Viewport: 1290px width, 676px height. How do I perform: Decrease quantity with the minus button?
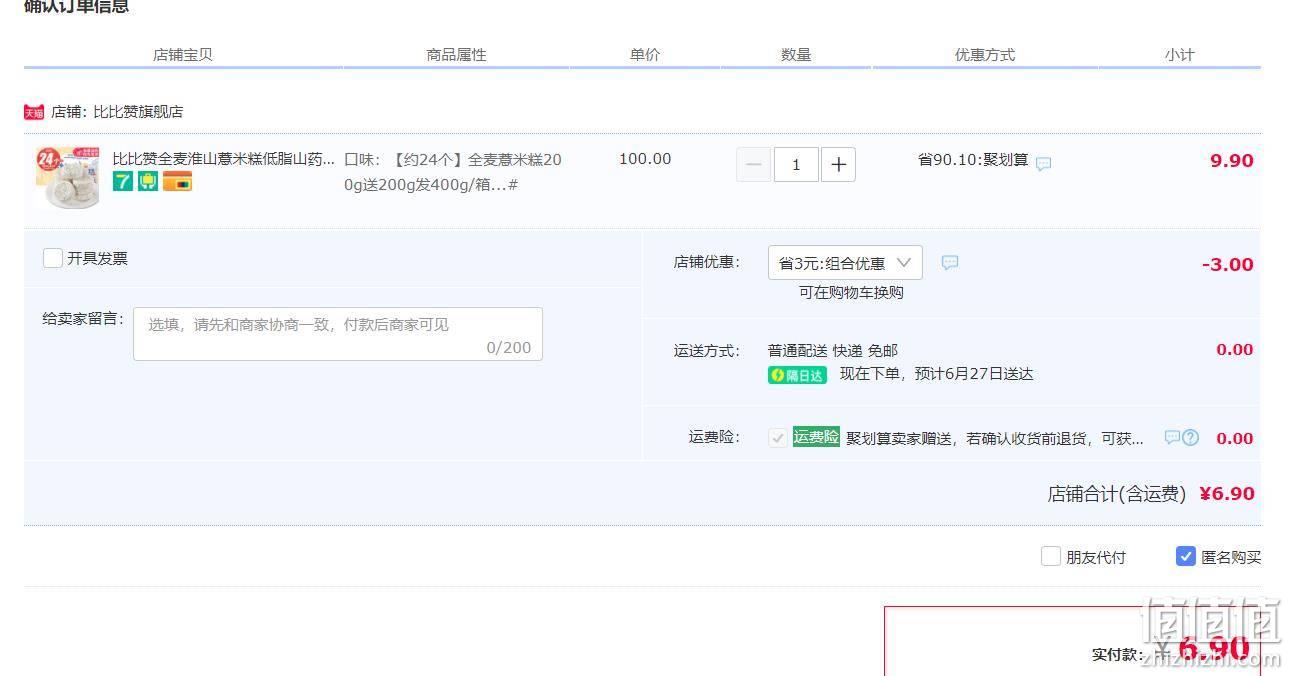coord(754,164)
